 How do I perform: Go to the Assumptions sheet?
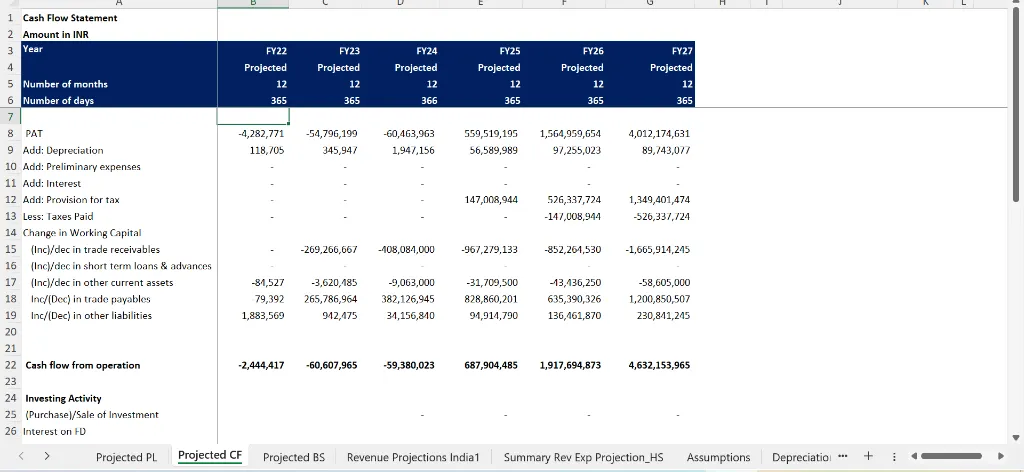pyautogui.click(x=718, y=457)
